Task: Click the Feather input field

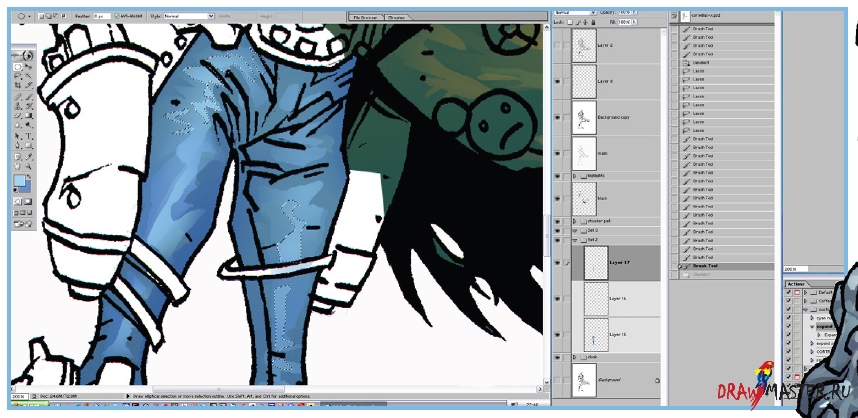Action: pos(102,16)
